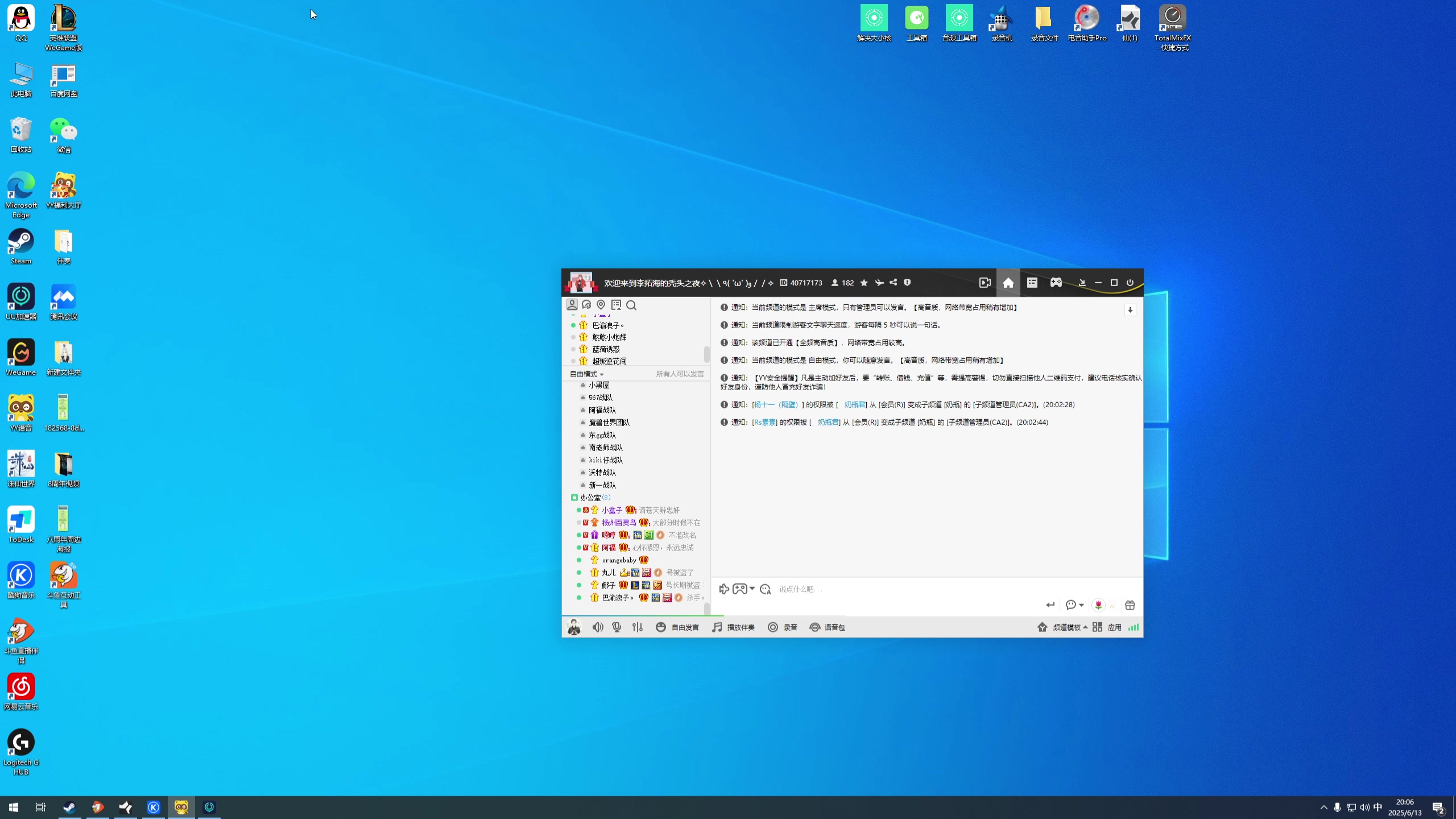Click the volume icon in the system tray
The height and width of the screenshot is (819, 1456).
point(1364,807)
